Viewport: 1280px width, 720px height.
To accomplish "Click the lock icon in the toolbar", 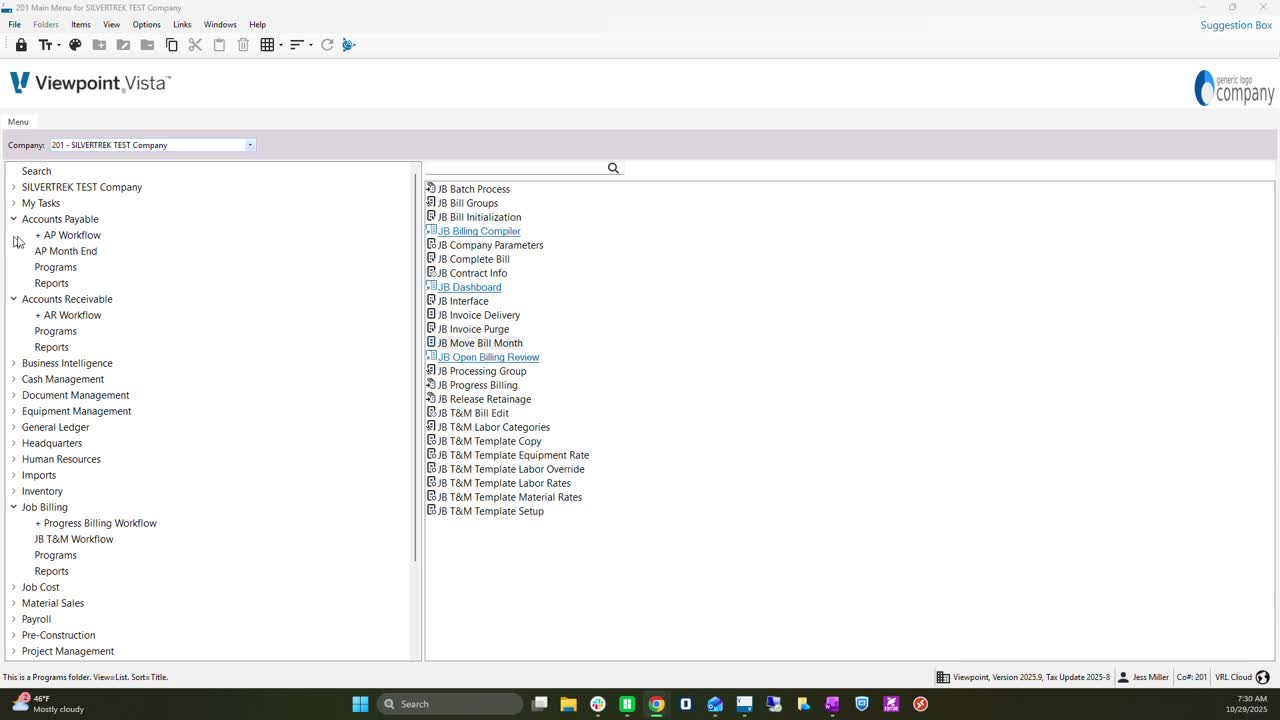I will 21,45.
